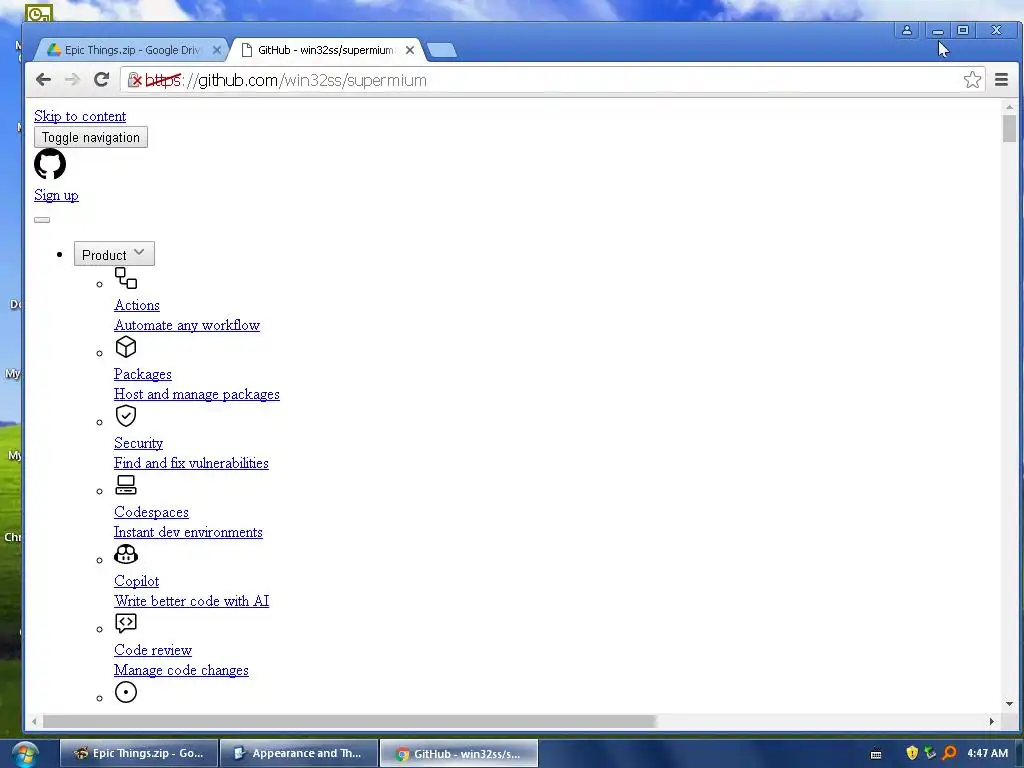This screenshot has height=768, width=1024.
Task: Click the keyboard tray icon
Action: (x=876, y=754)
